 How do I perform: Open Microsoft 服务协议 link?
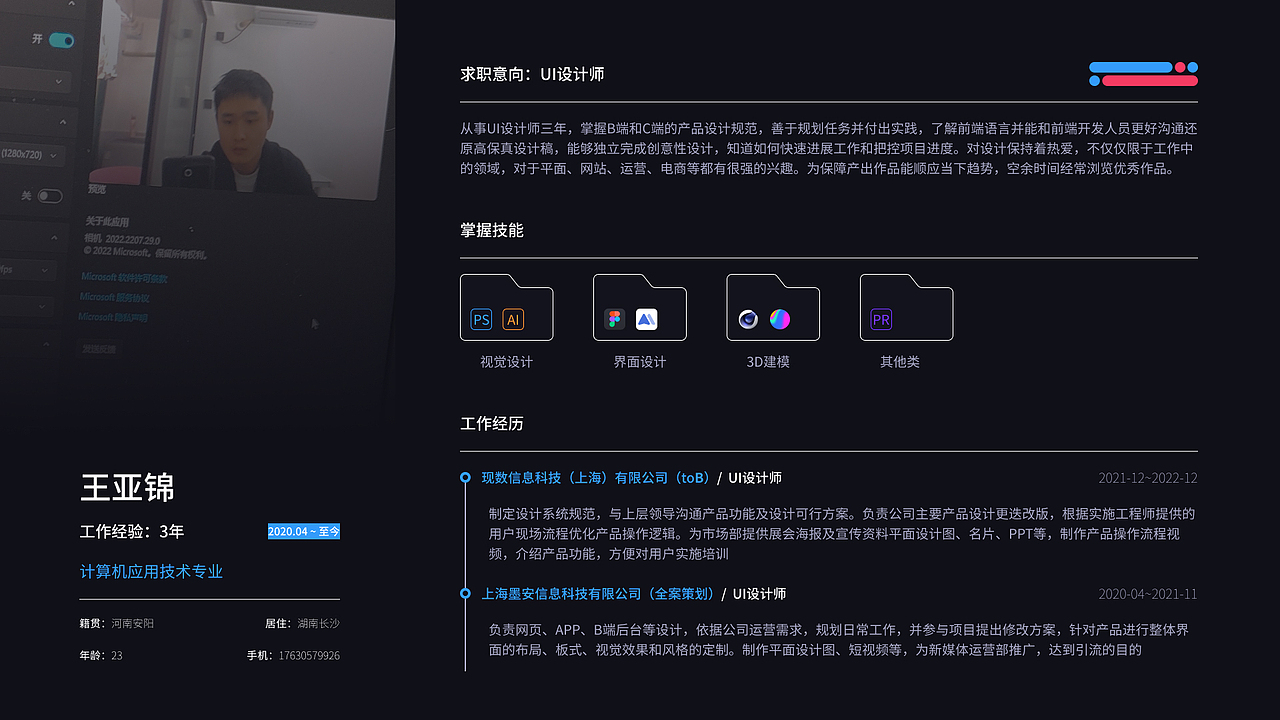point(114,297)
